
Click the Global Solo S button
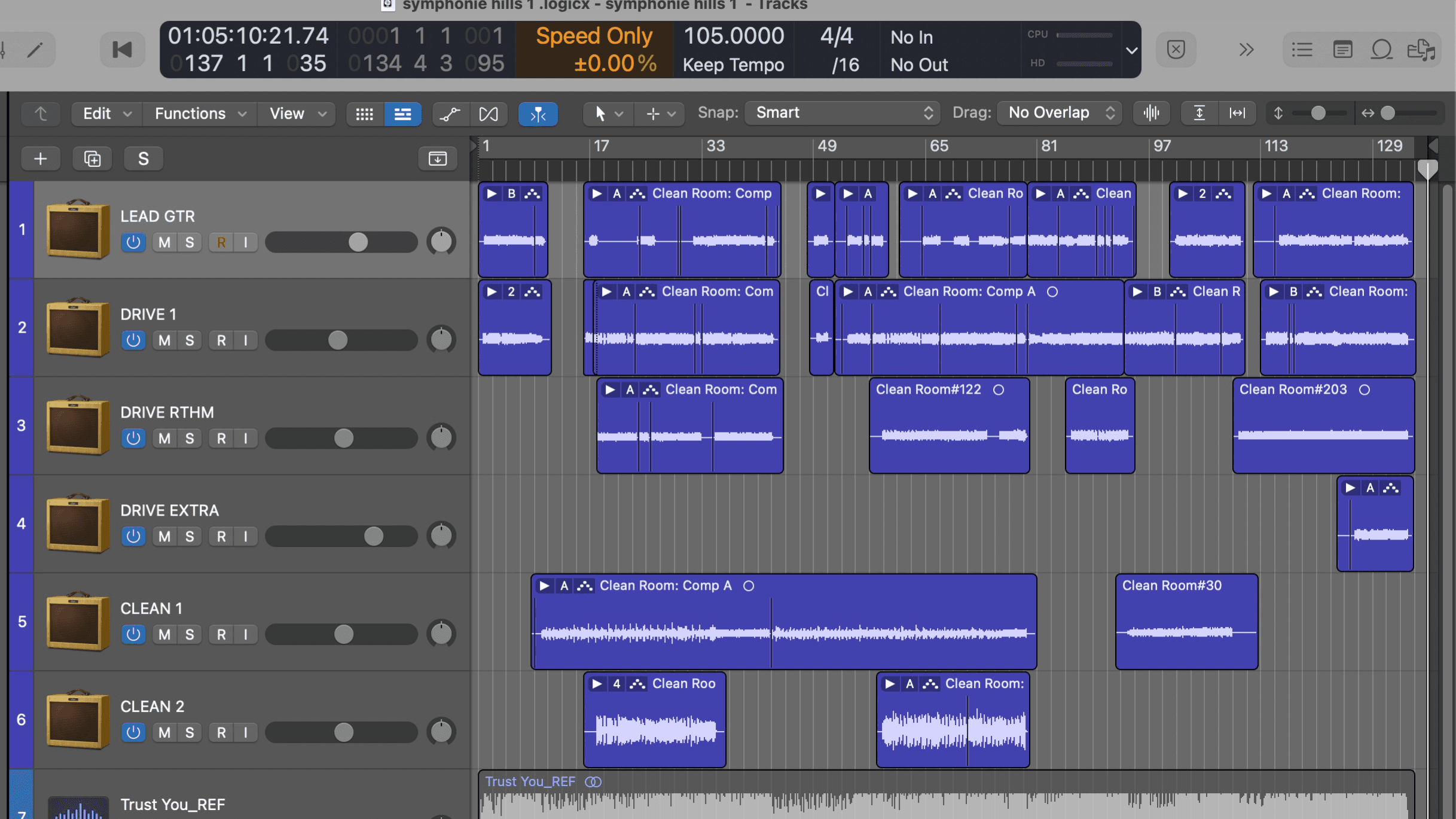[x=144, y=159]
